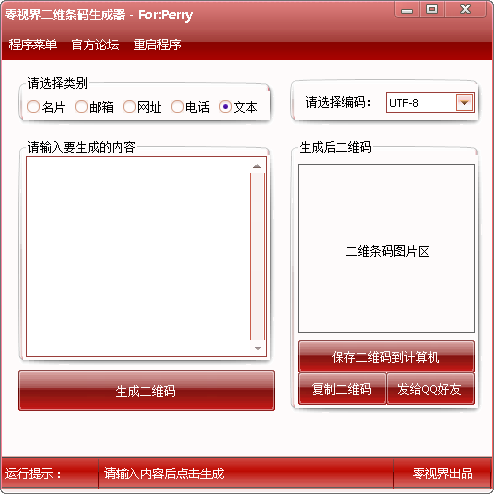
Task: Open the encoding dropdown arrow
Action: coord(464,103)
